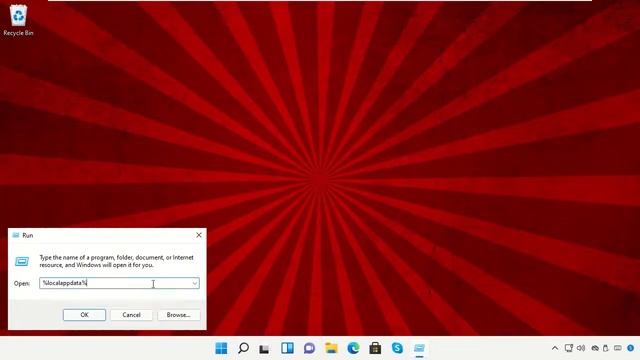Click OK in the Run dialog
The height and width of the screenshot is (360, 640).
(84, 315)
